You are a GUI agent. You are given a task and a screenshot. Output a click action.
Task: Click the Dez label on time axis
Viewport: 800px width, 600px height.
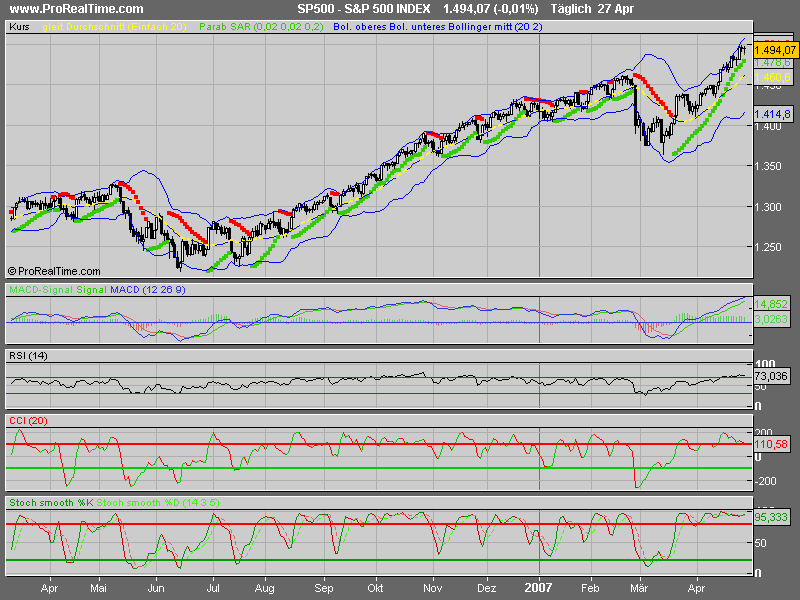tap(486, 588)
